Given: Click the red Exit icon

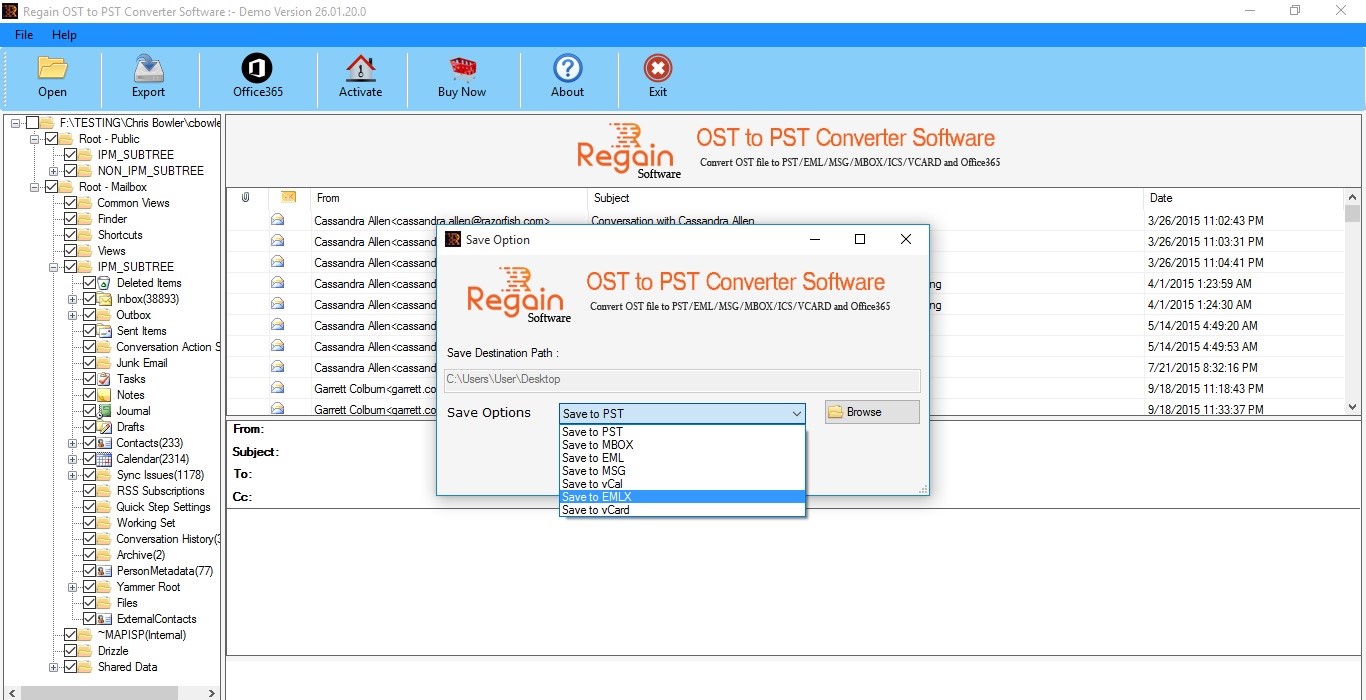Looking at the screenshot, I should [657, 68].
